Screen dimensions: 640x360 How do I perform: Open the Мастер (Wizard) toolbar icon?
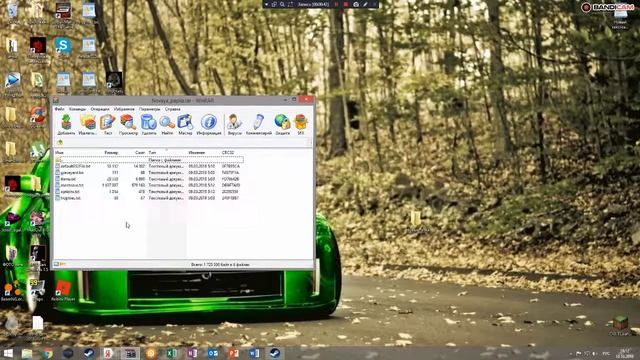(185, 124)
